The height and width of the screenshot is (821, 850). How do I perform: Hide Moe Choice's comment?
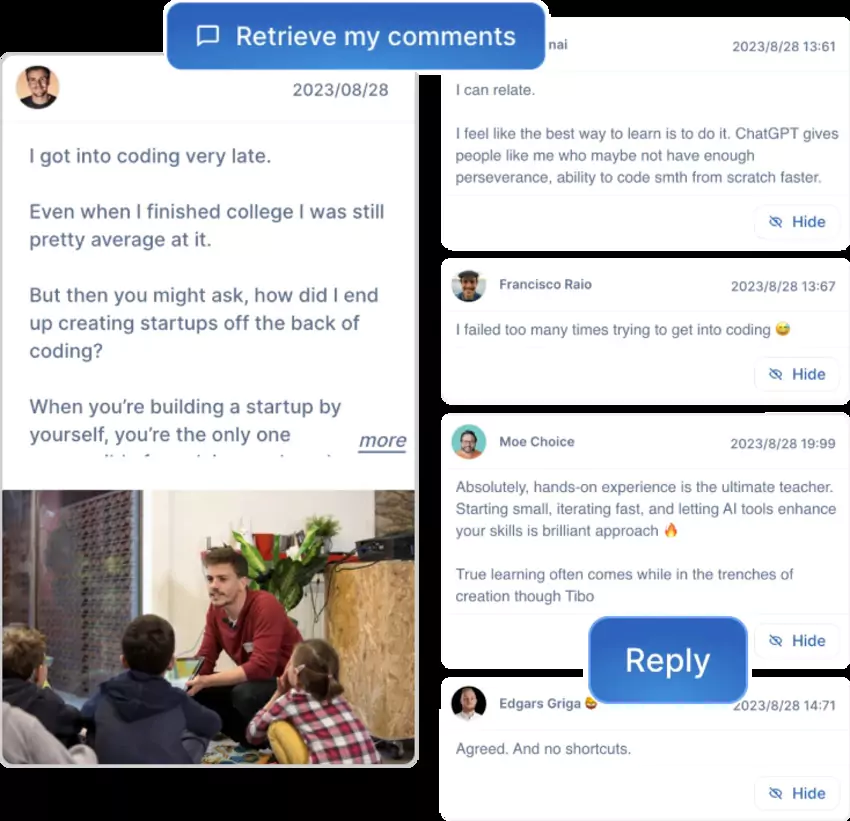coord(797,641)
